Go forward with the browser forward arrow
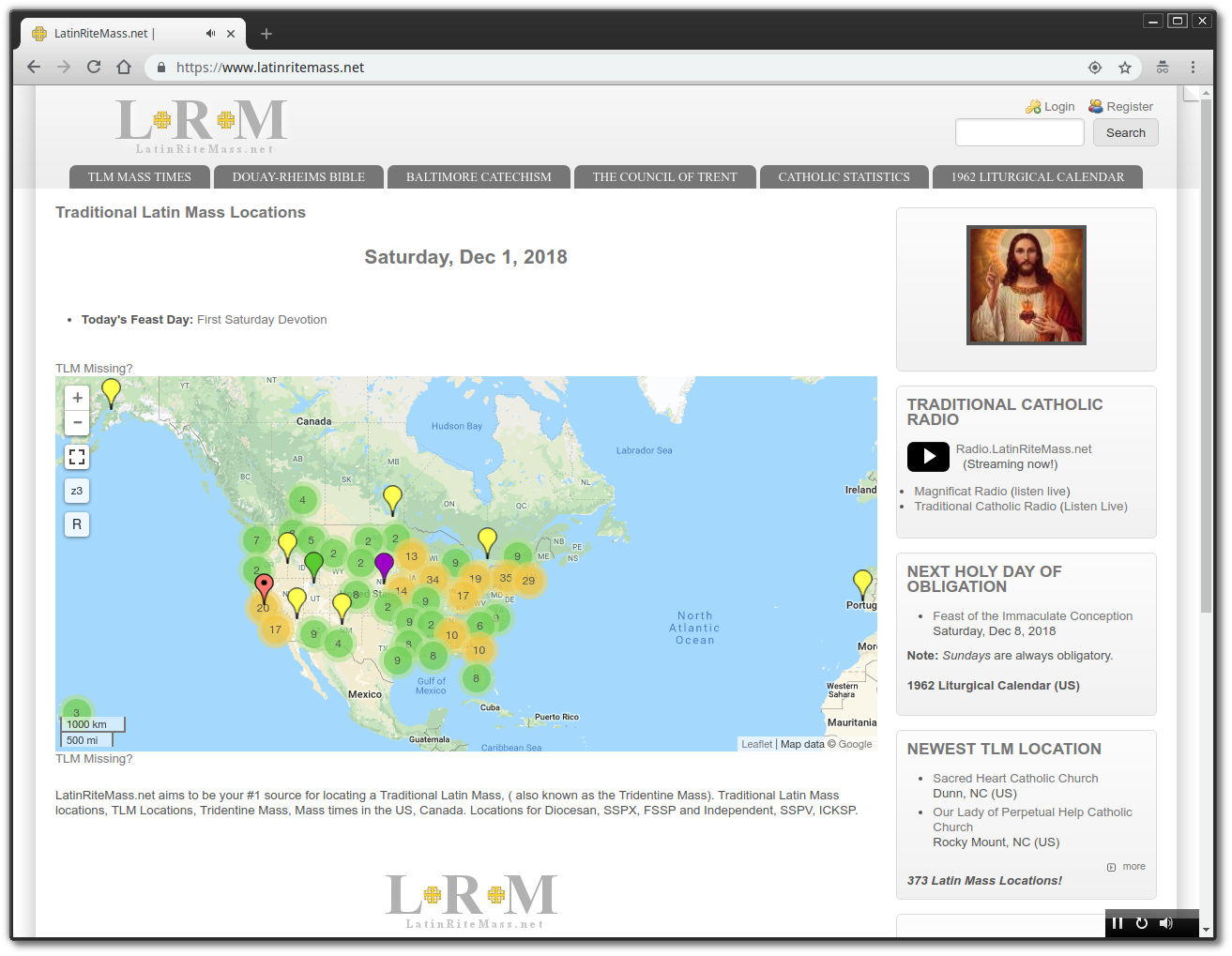The width and height of the screenshot is (1232, 956). tap(64, 68)
